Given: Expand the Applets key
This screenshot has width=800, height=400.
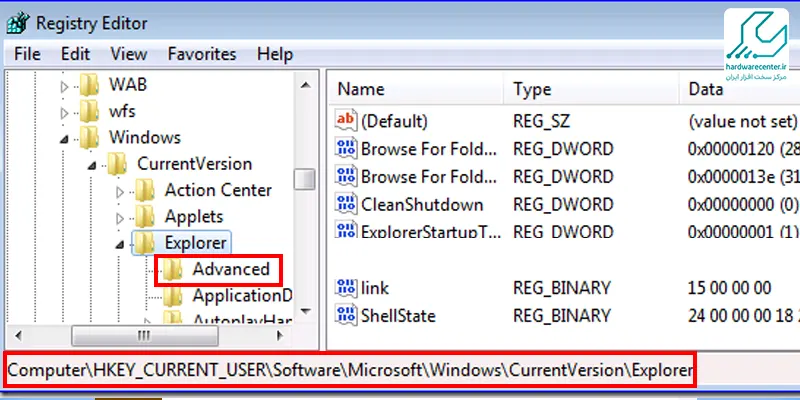Looking at the screenshot, I should coord(120,219).
